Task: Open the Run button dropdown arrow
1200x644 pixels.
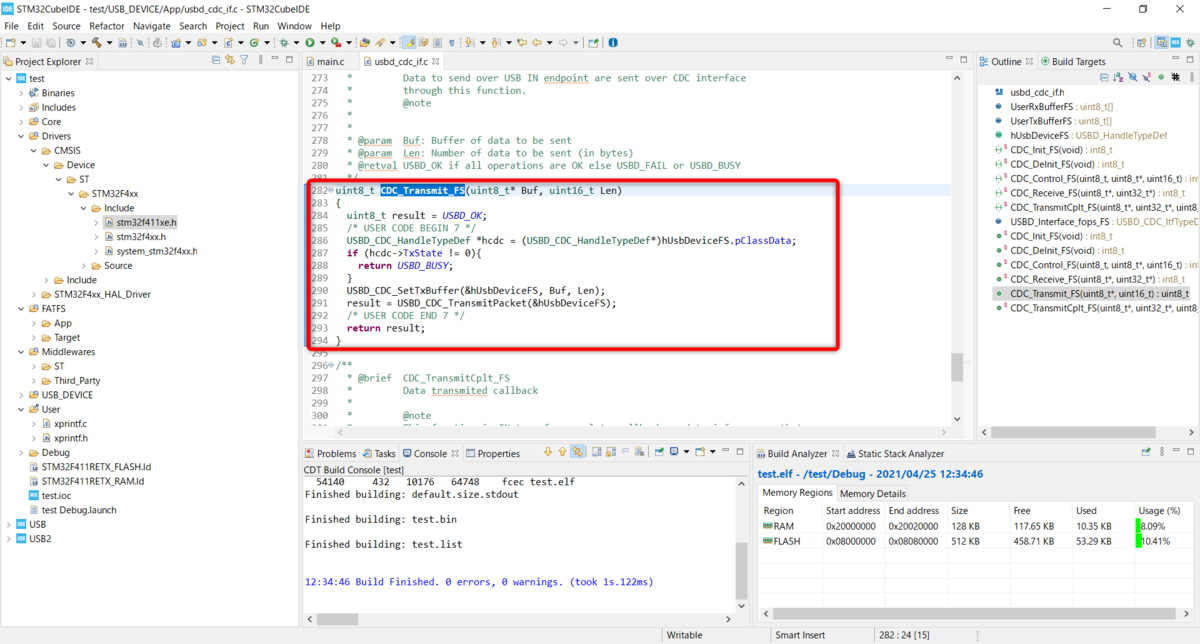Action: click(x=323, y=43)
